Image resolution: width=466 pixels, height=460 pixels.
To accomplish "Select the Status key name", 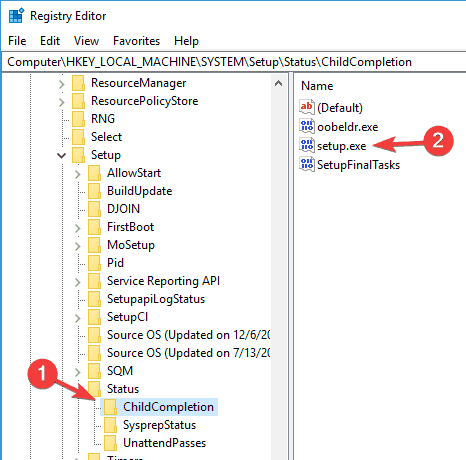I will pos(123,389).
